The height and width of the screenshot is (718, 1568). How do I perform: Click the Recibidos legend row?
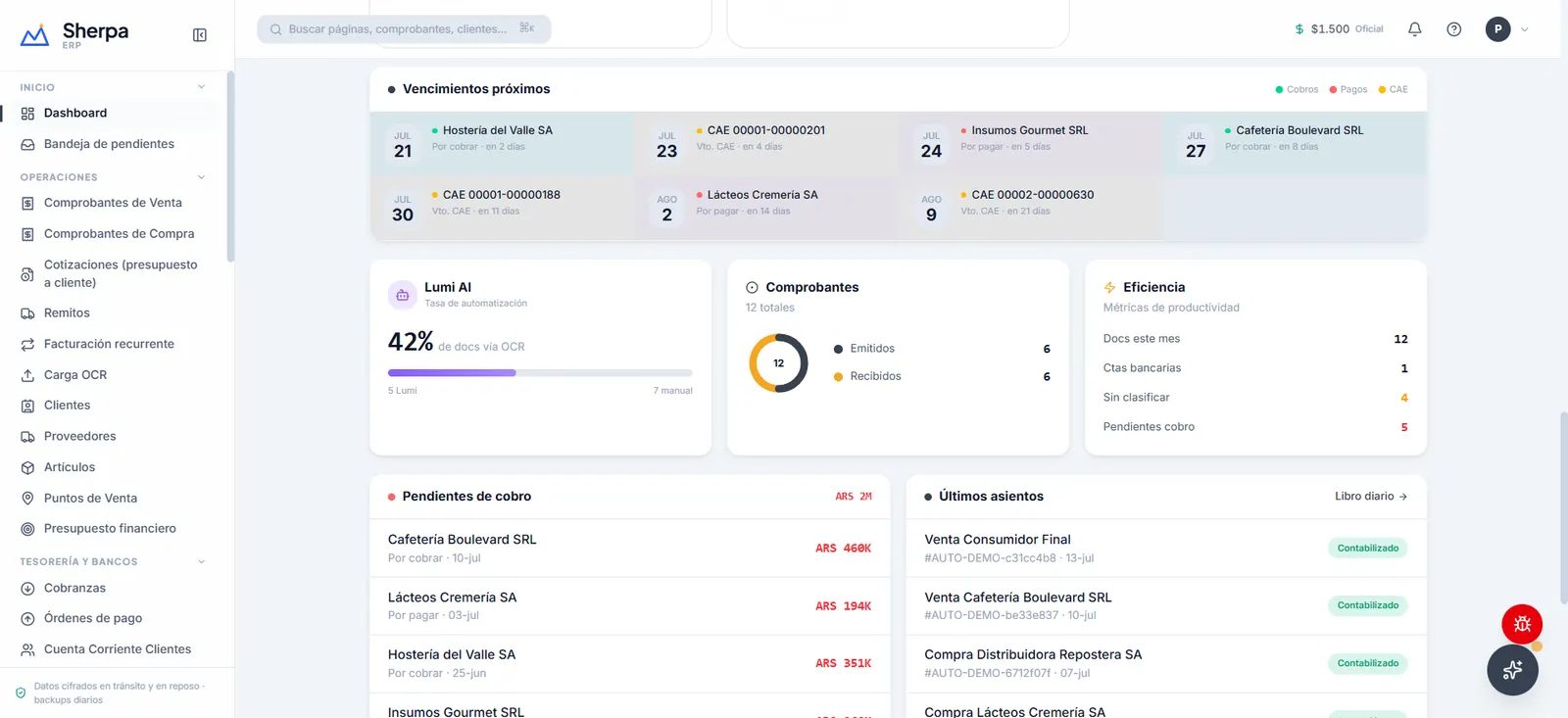click(942, 376)
